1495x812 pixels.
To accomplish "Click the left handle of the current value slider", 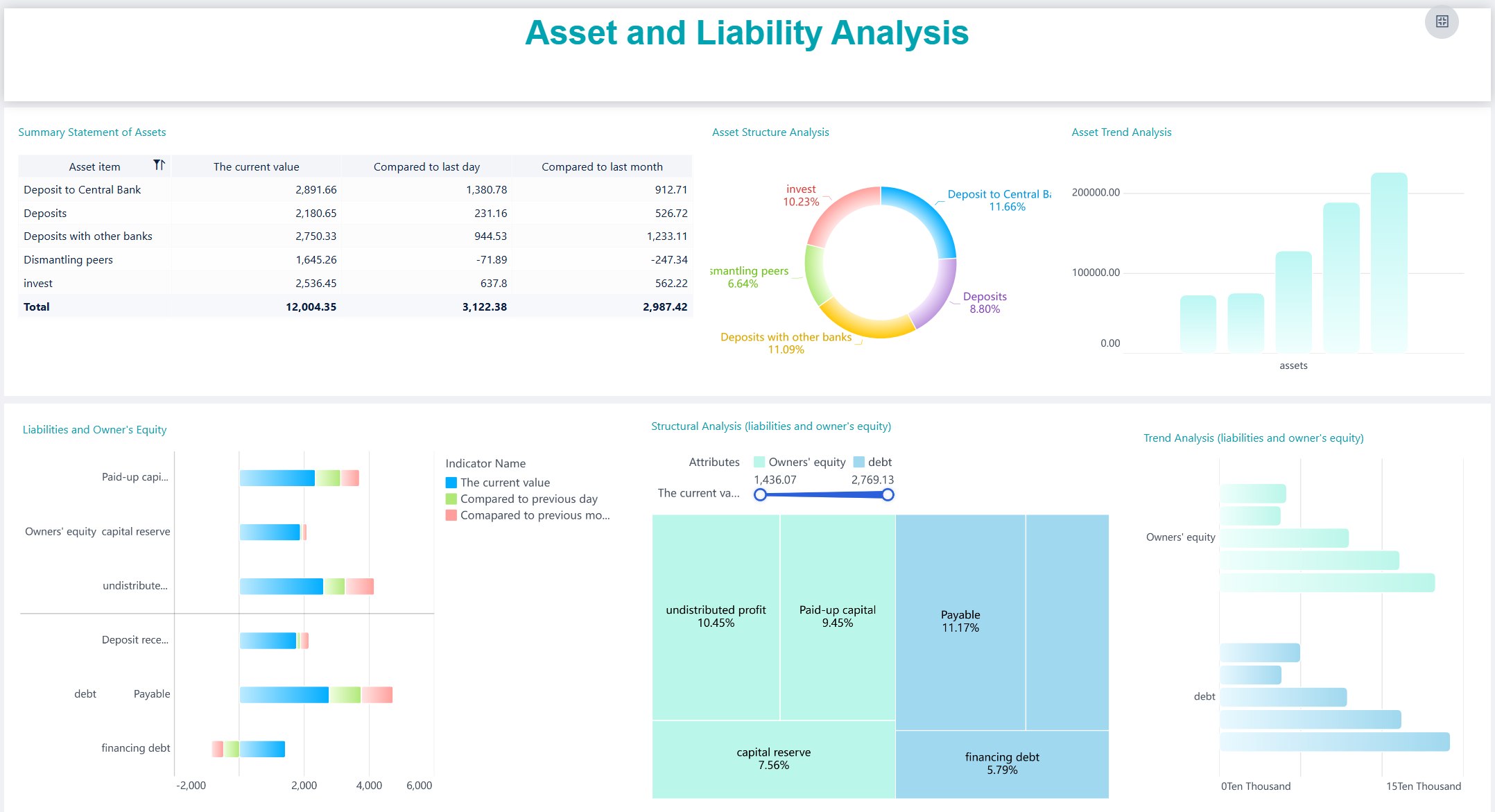I will [x=761, y=494].
